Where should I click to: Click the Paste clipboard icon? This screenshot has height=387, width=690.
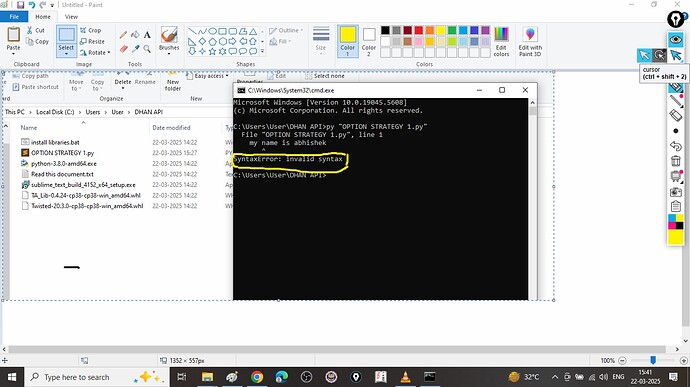click(x=13, y=34)
